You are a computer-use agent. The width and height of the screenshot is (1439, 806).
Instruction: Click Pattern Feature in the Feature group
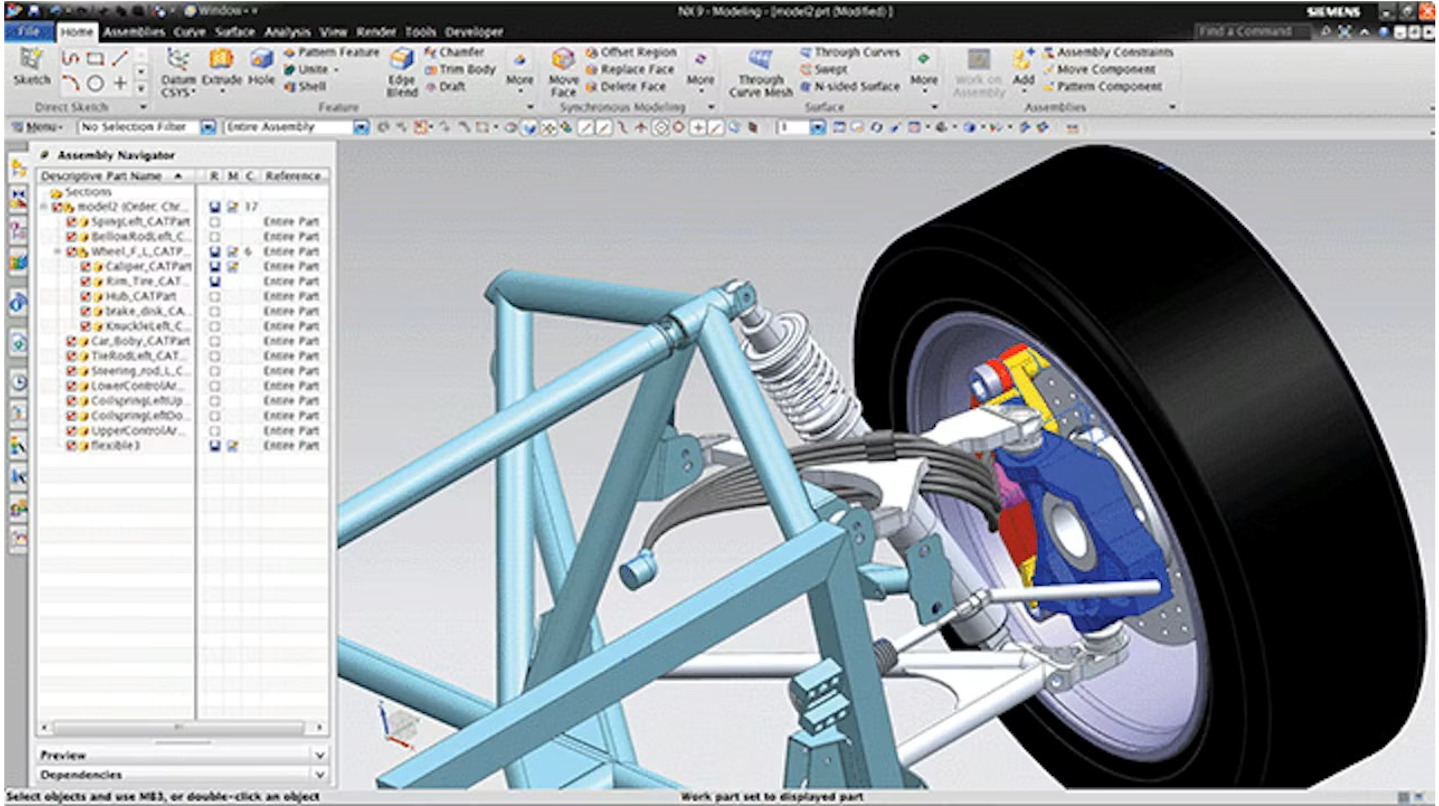pyautogui.click(x=331, y=52)
